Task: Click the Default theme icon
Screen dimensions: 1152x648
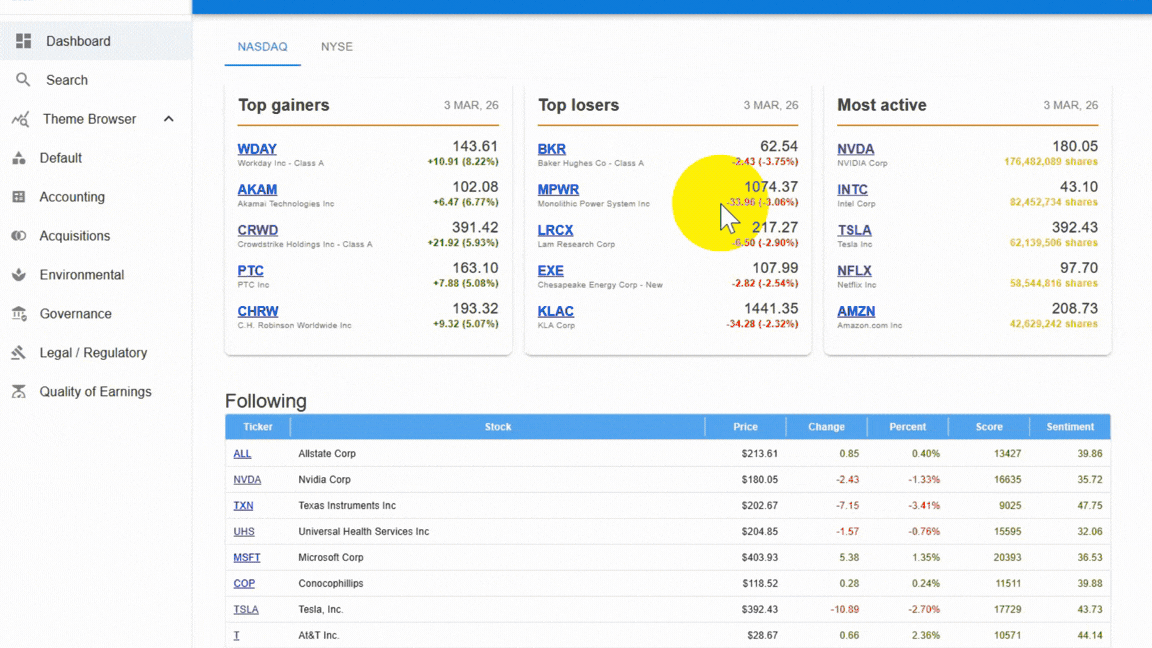Action: pyautogui.click(x=19, y=158)
